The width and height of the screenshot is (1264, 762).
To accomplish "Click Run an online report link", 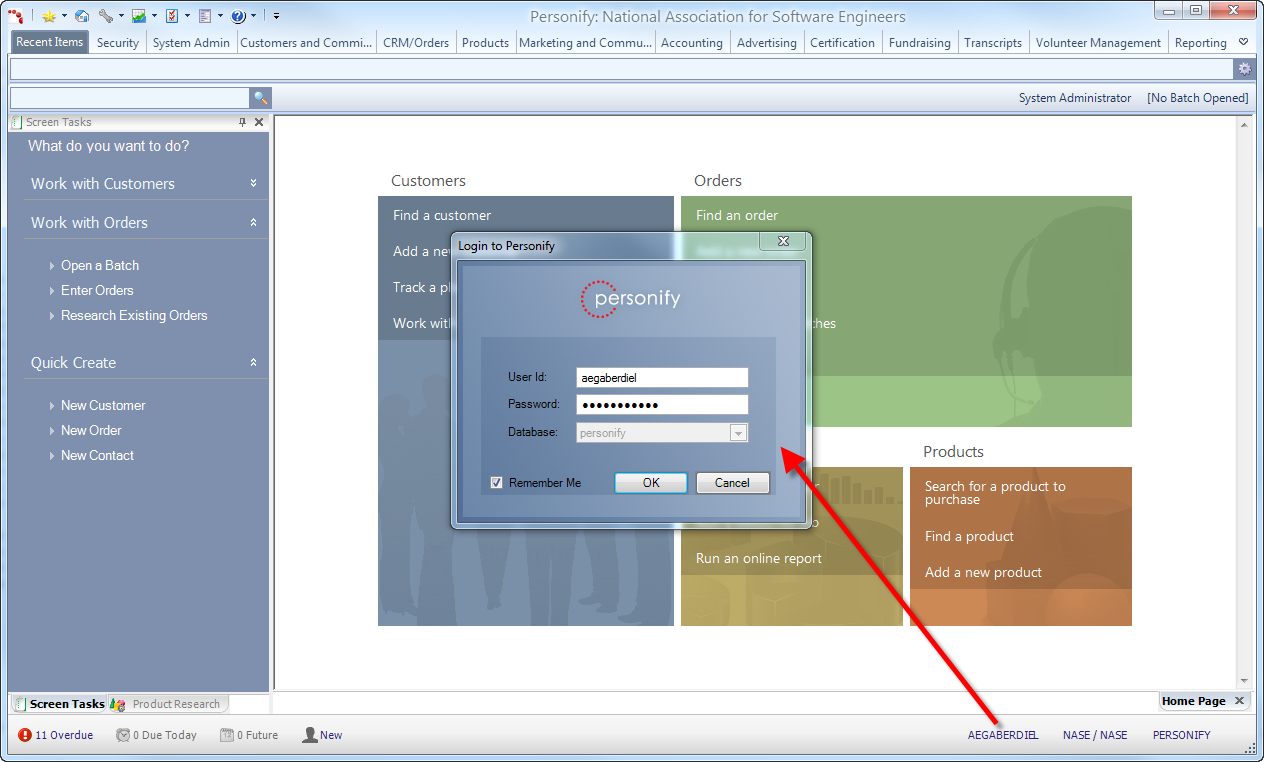I will pyautogui.click(x=759, y=558).
